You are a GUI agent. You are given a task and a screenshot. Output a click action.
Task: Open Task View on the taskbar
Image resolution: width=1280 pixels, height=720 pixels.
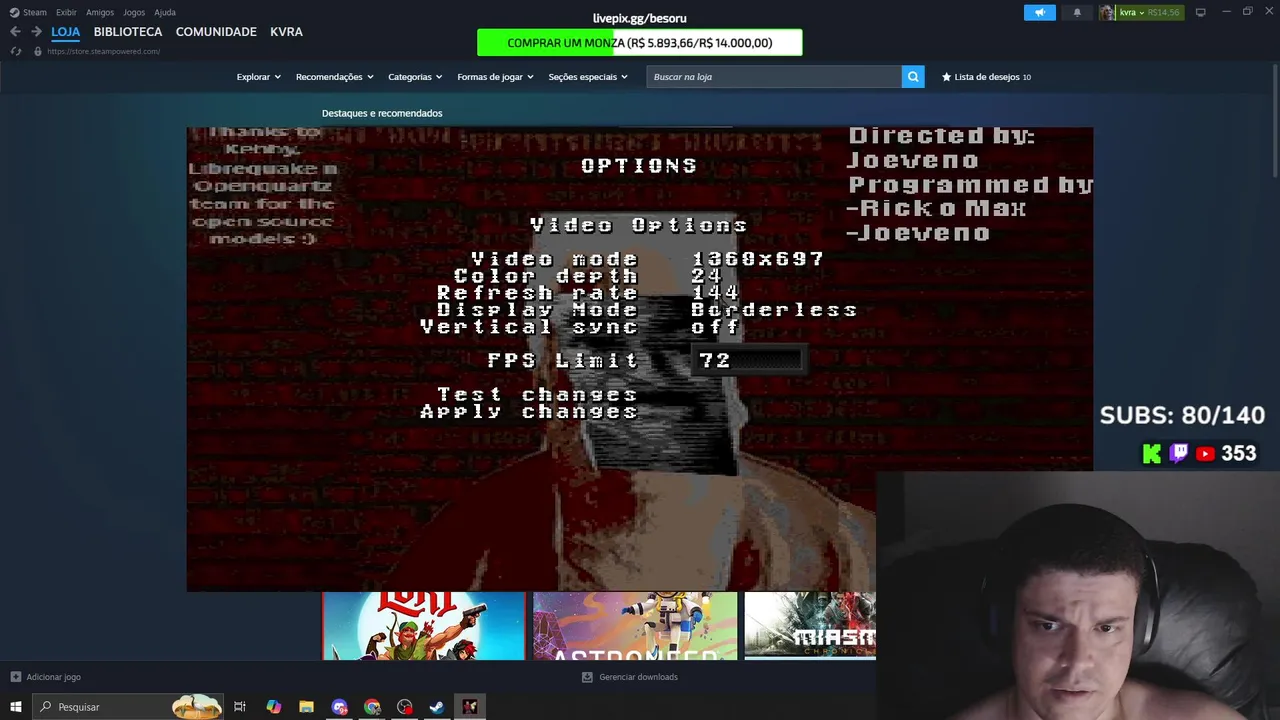240,707
